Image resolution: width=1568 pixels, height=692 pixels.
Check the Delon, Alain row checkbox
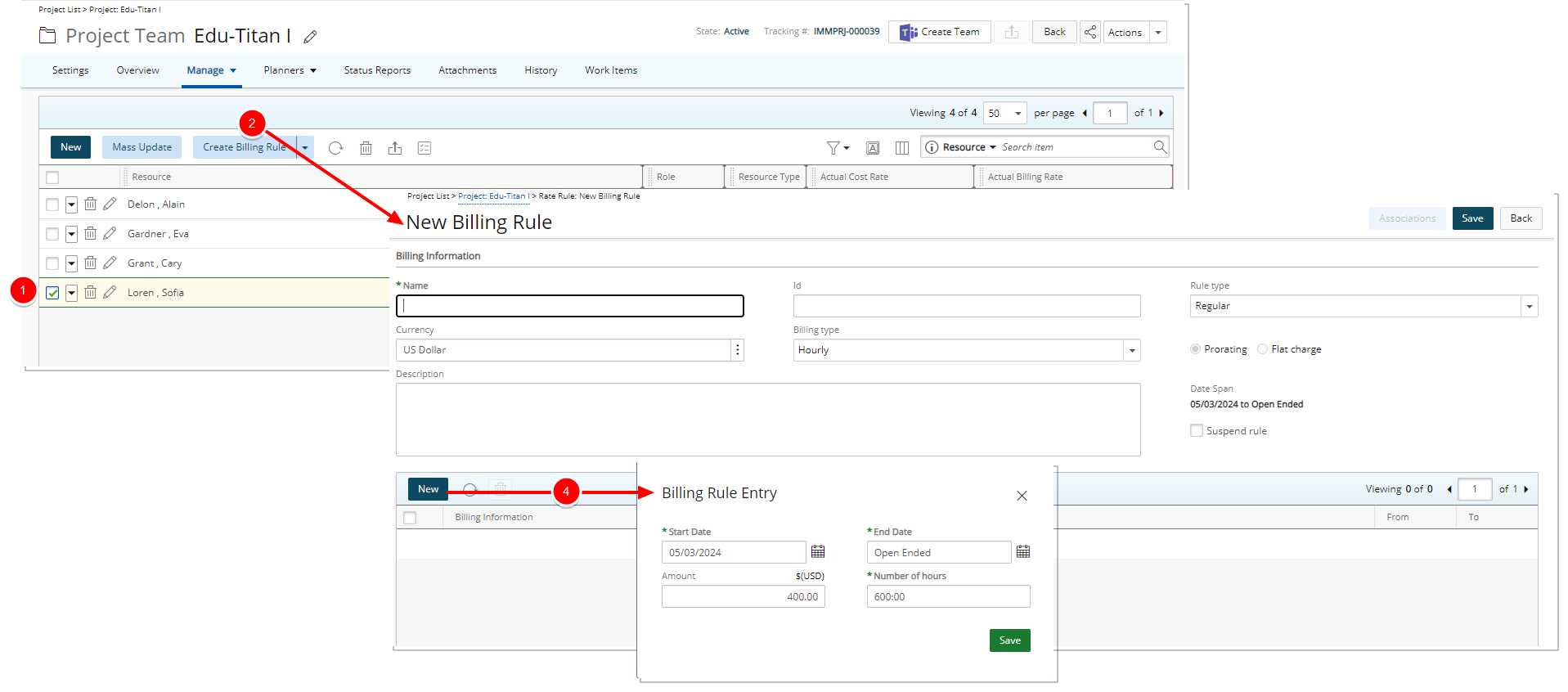click(52, 204)
